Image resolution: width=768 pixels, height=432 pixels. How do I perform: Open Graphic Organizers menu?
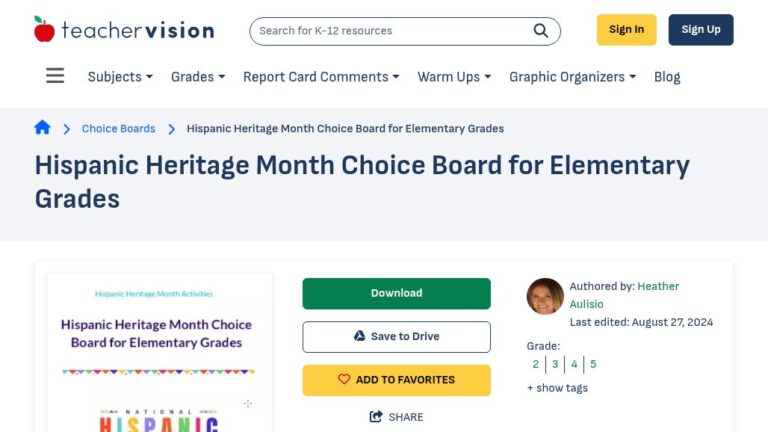coord(572,77)
